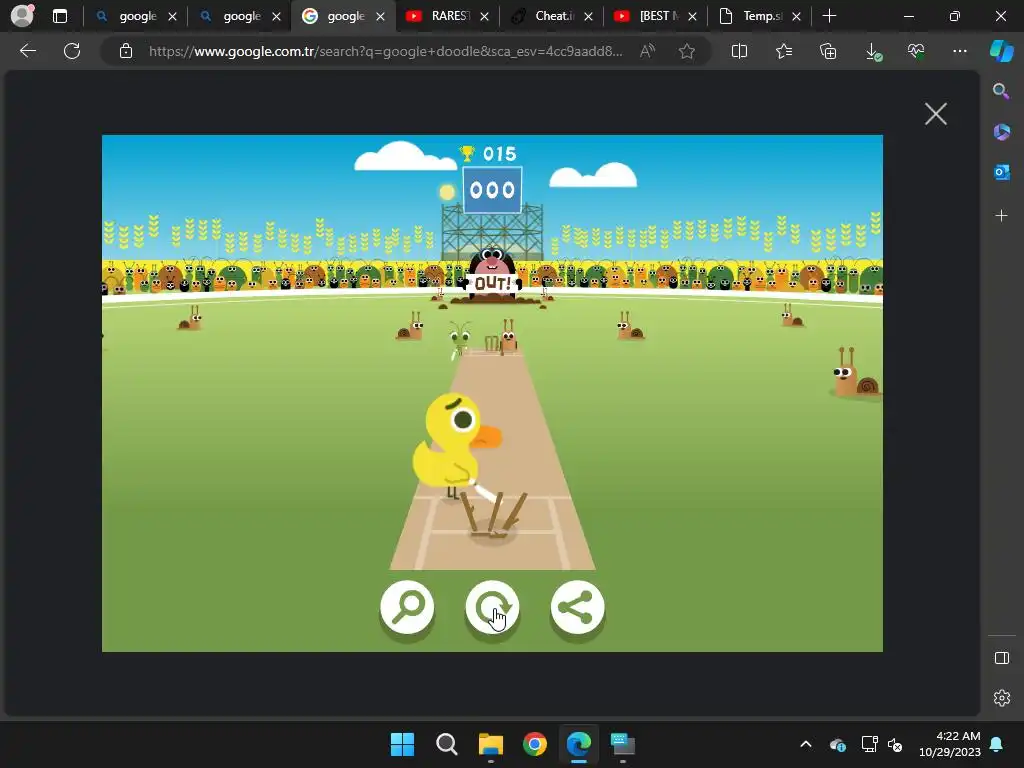The height and width of the screenshot is (768, 1024).
Task: Close the RAREST tab
Action: [485, 16]
